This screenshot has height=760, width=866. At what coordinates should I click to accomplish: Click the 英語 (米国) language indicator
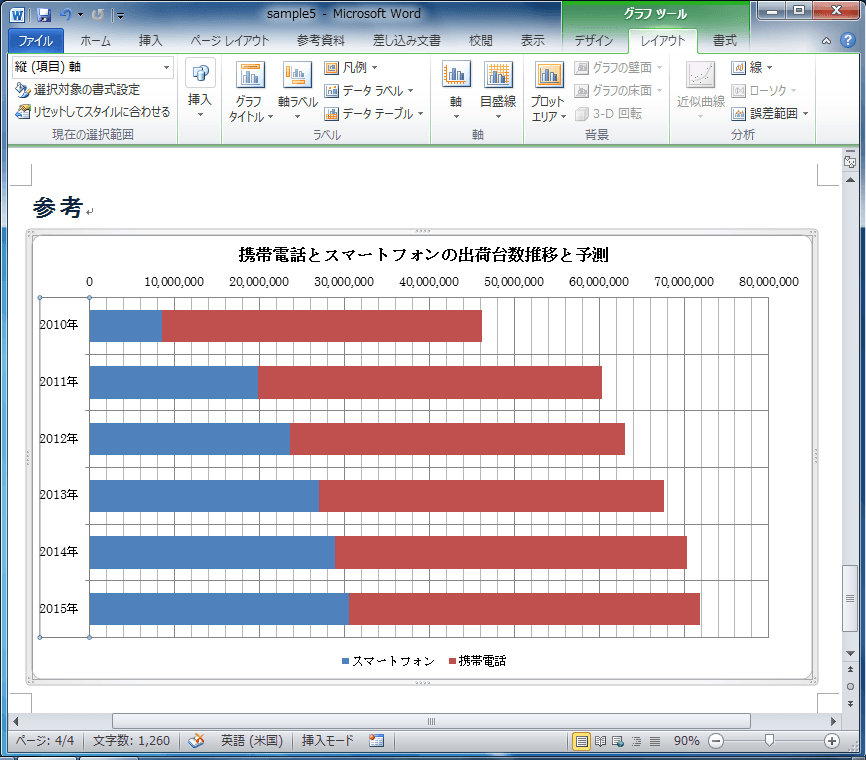252,741
